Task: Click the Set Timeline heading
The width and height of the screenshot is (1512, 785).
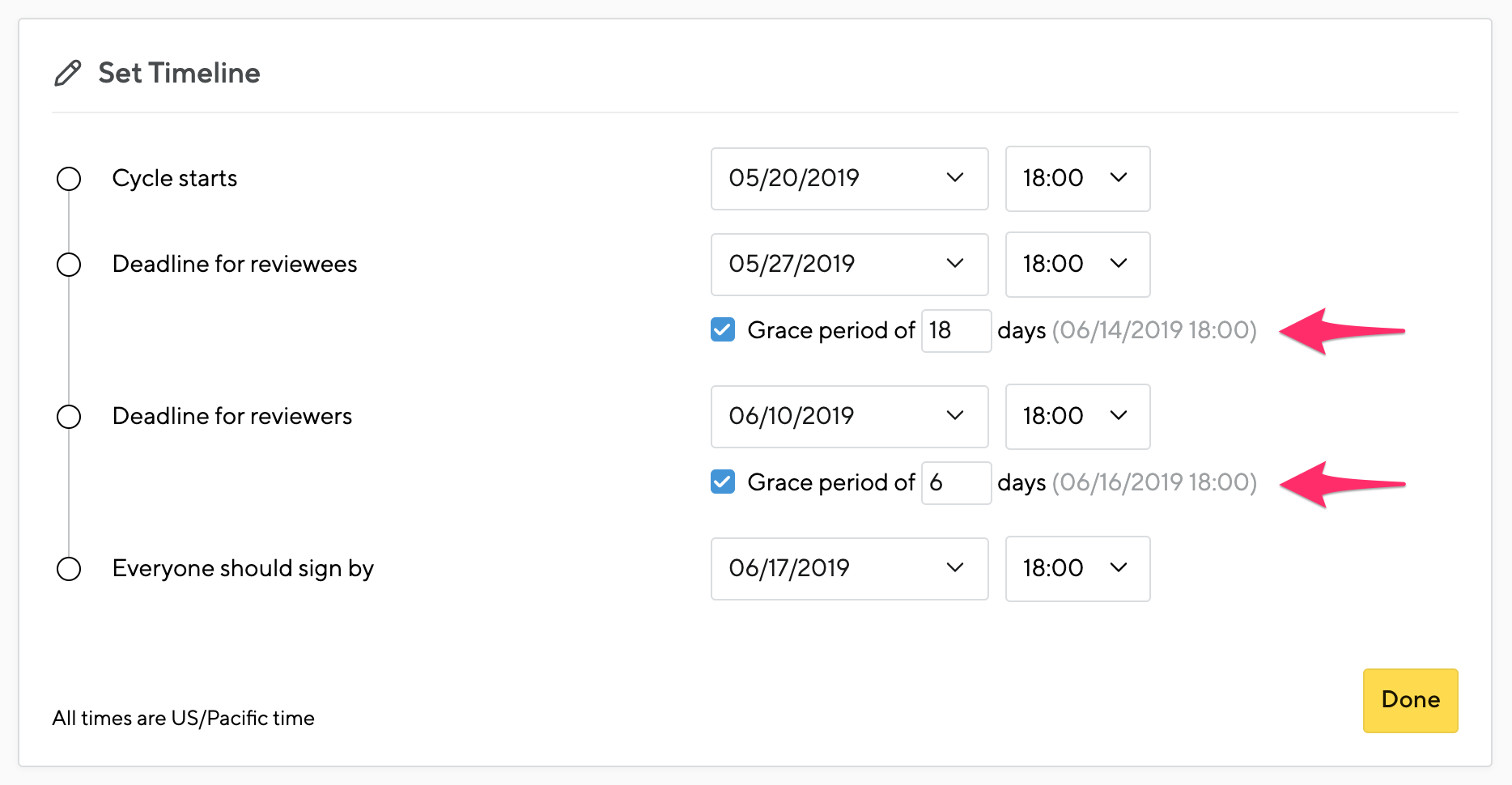Action: point(179,72)
